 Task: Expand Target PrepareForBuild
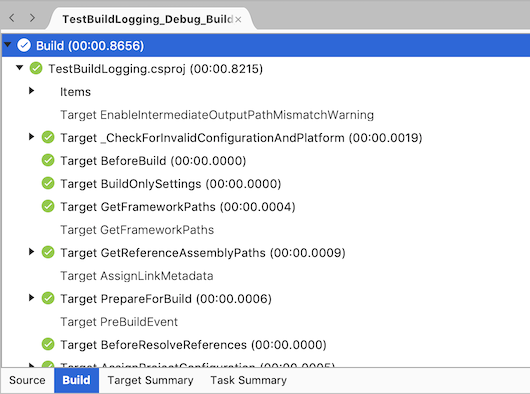coord(31,297)
